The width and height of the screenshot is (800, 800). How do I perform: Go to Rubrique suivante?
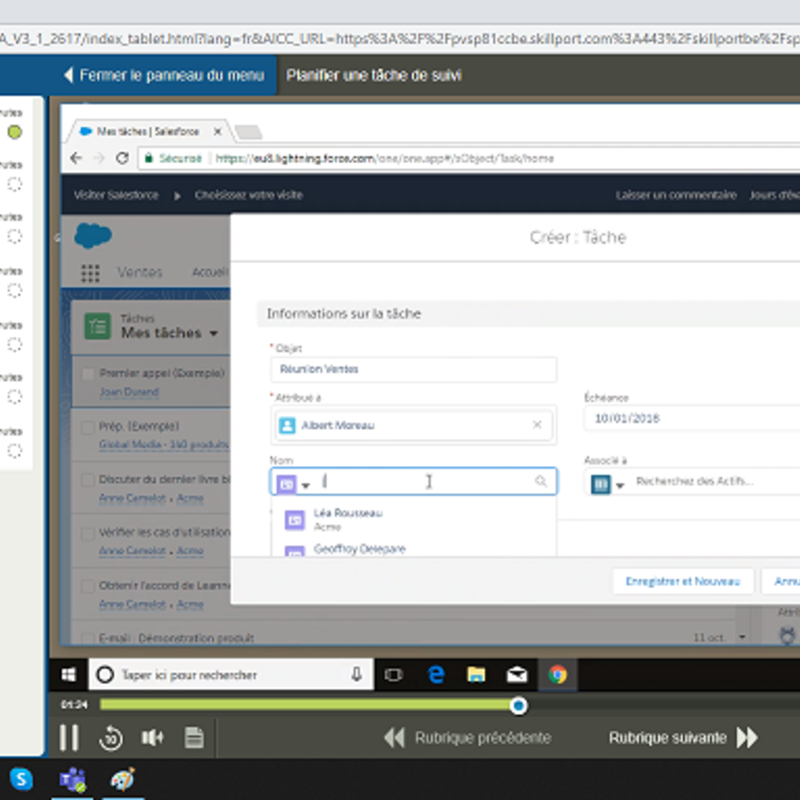(x=683, y=737)
